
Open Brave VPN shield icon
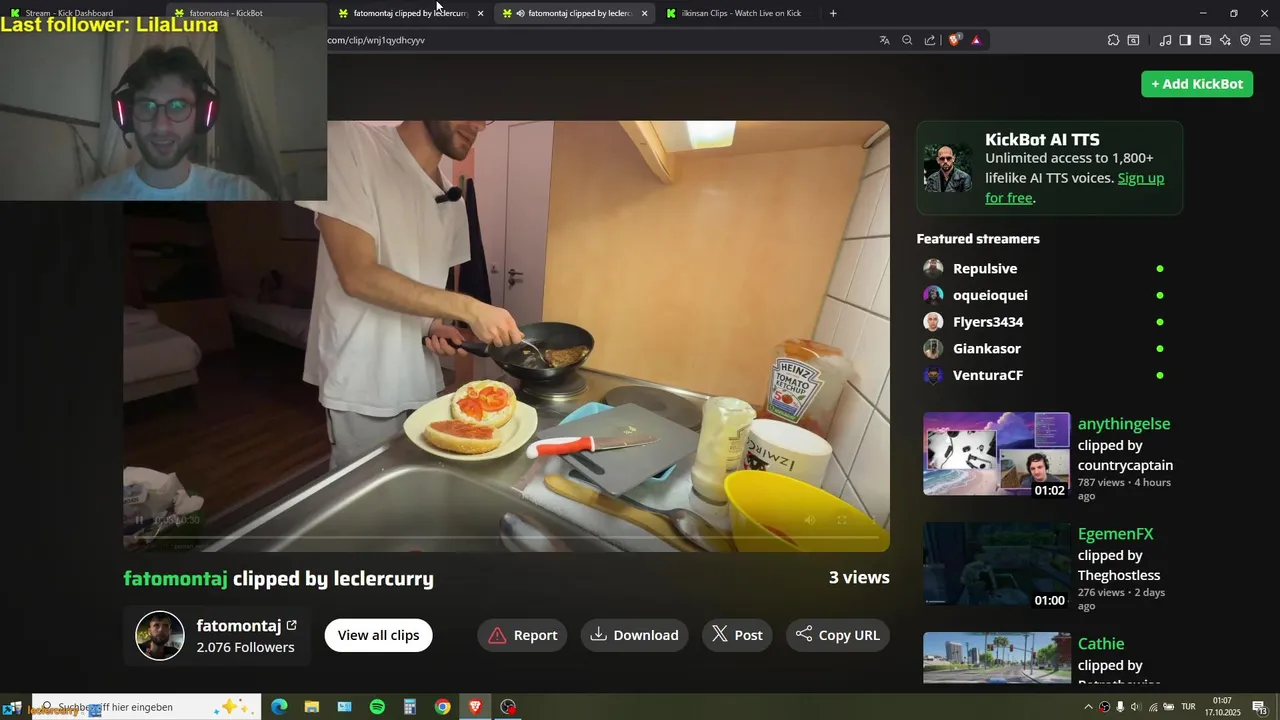(1245, 40)
